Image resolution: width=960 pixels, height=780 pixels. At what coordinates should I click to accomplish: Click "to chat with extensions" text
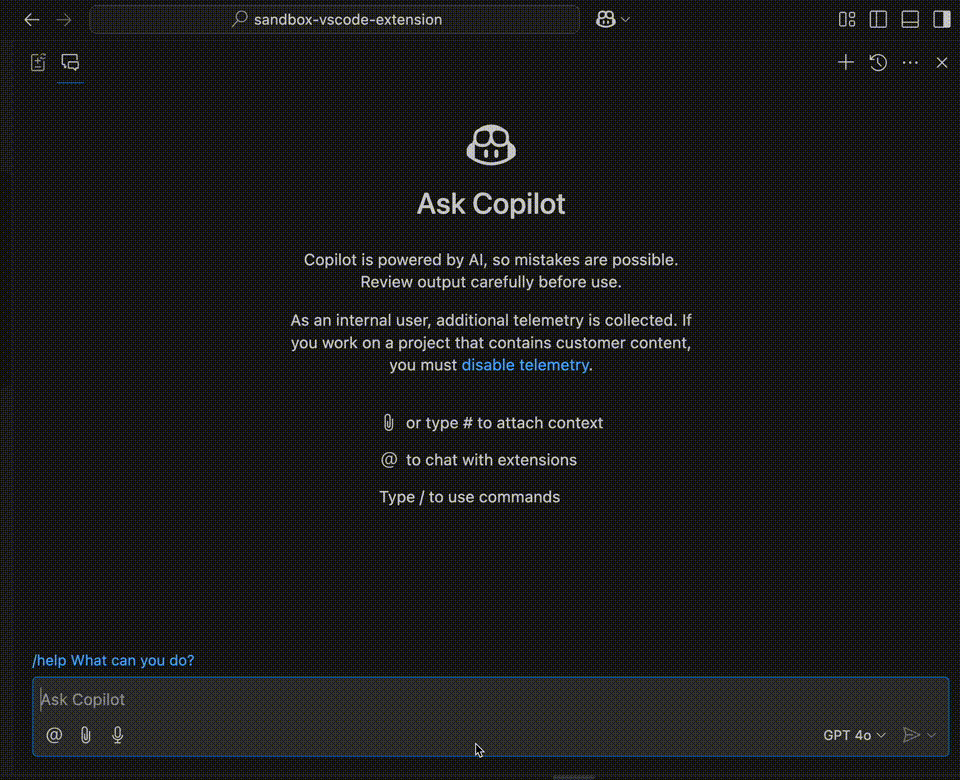point(491,460)
